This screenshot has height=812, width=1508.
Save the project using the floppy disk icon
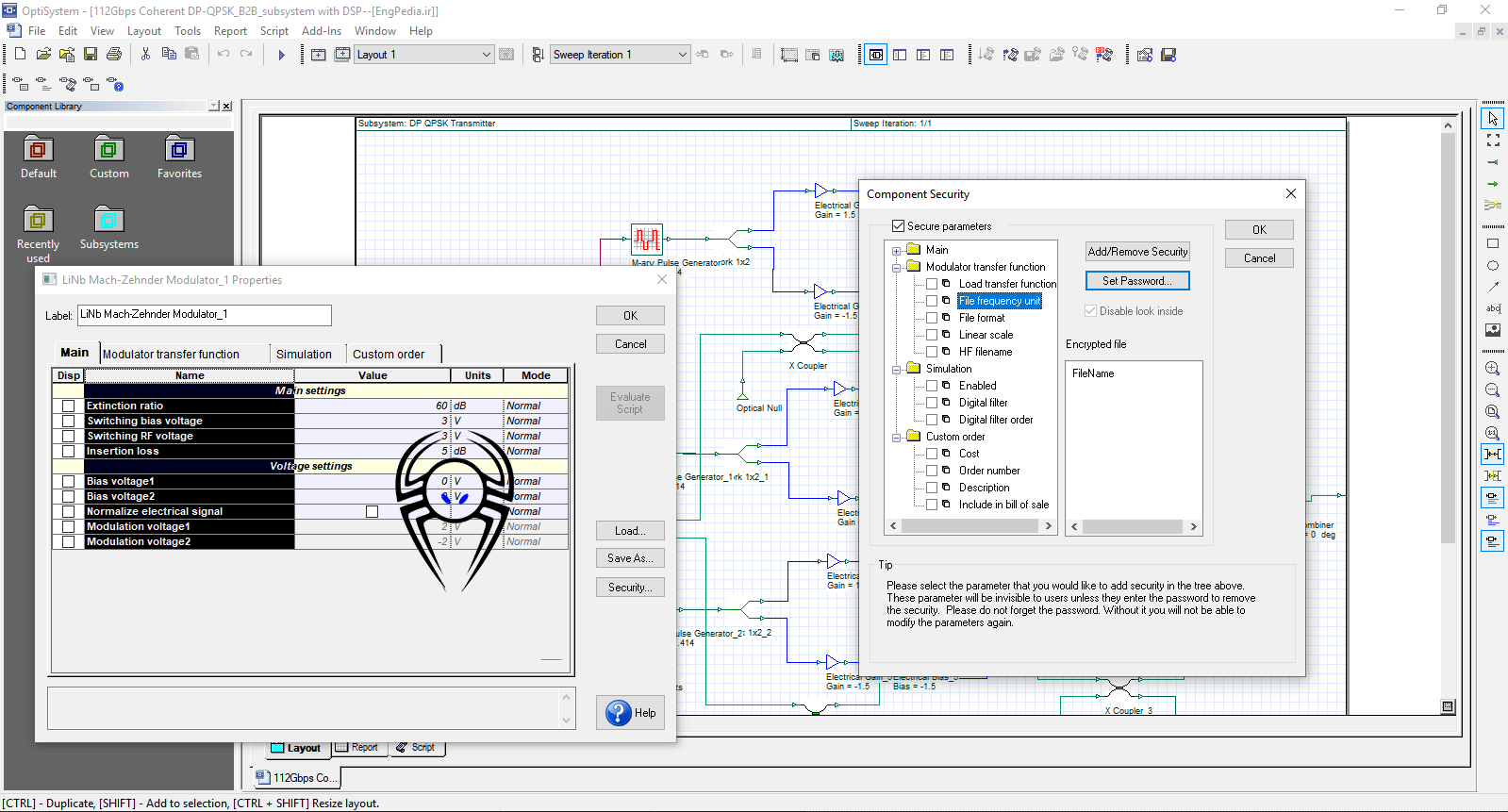pyautogui.click(x=91, y=55)
